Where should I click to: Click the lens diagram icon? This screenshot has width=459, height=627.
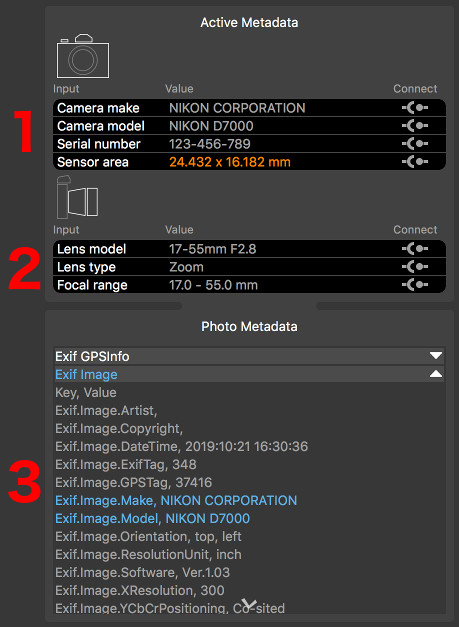(x=78, y=197)
